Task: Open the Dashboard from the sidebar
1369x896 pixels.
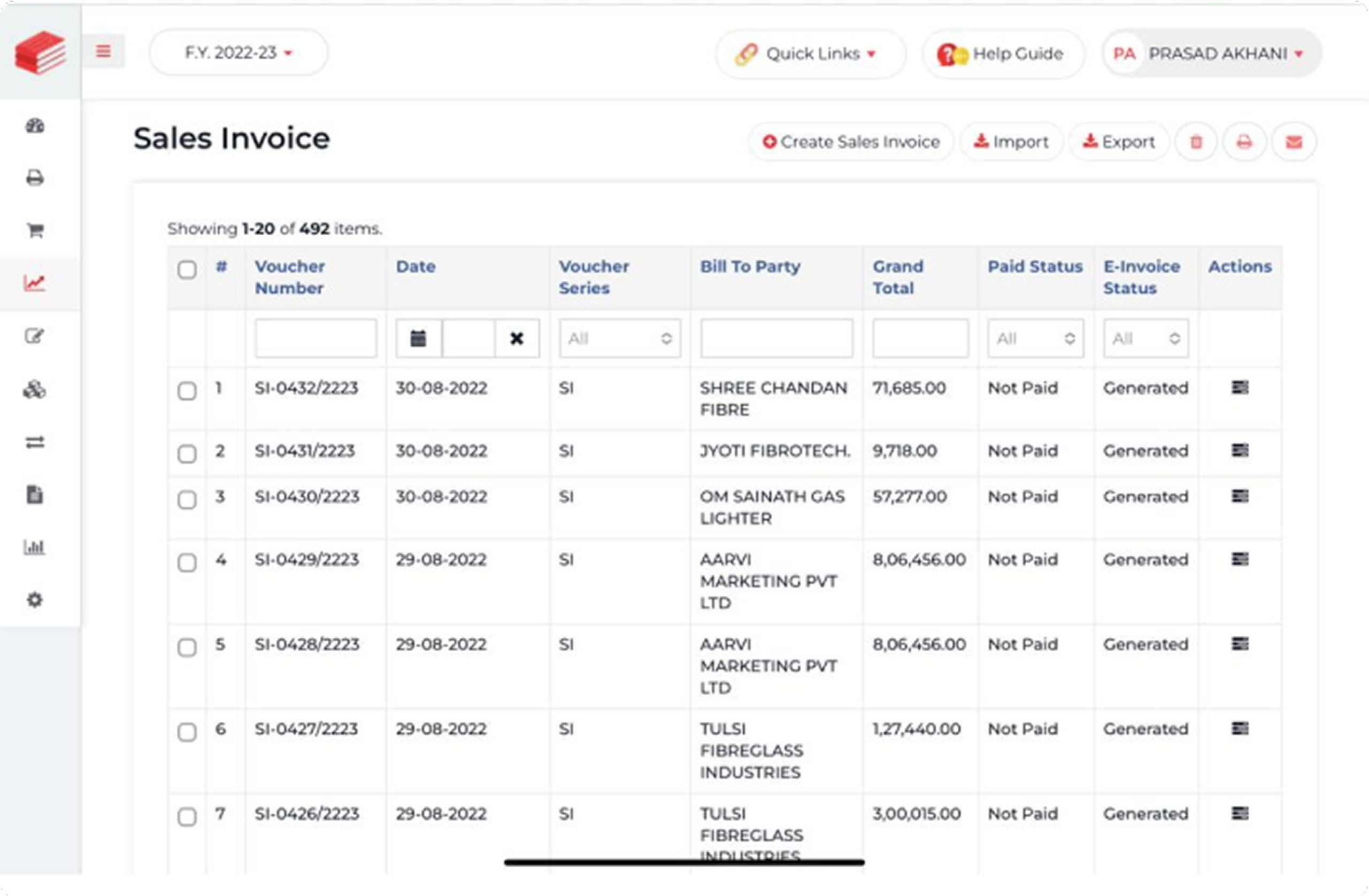Action: 36,127
